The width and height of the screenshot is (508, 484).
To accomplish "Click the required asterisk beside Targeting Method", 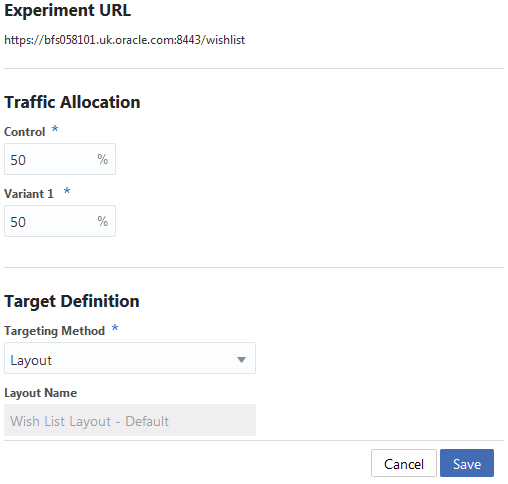I will coord(115,327).
